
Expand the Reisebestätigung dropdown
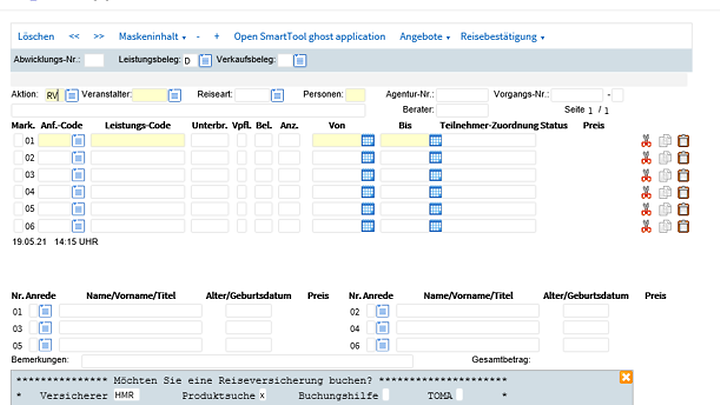pyautogui.click(x=502, y=37)
